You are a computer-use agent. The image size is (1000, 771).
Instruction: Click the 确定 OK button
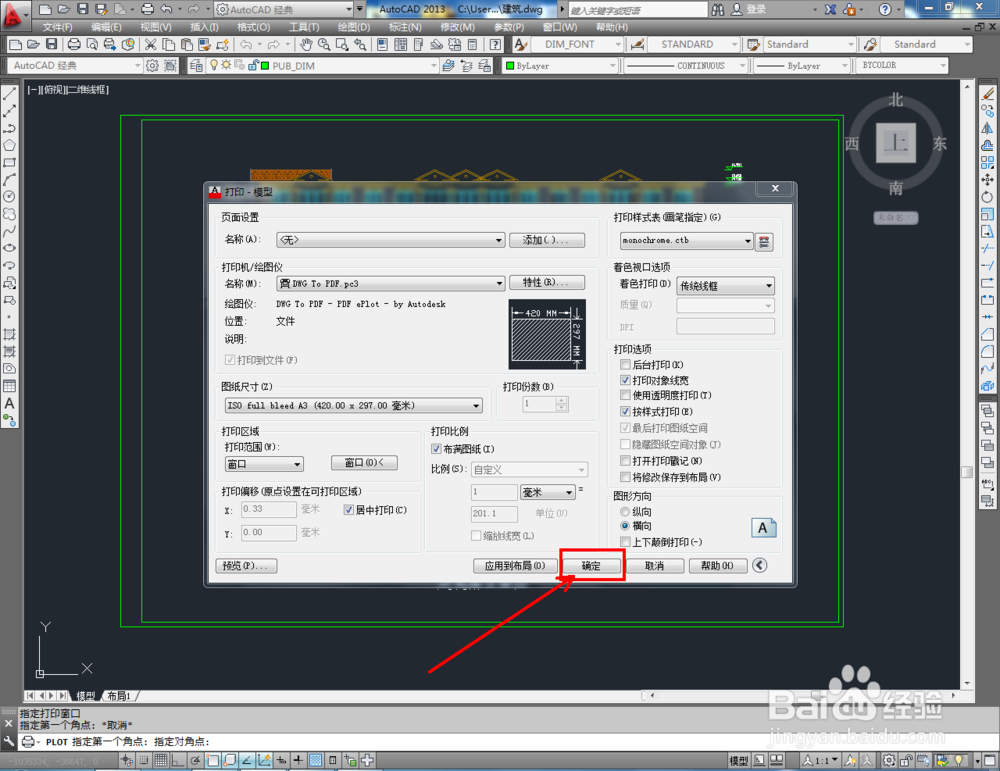pos(591,566)
